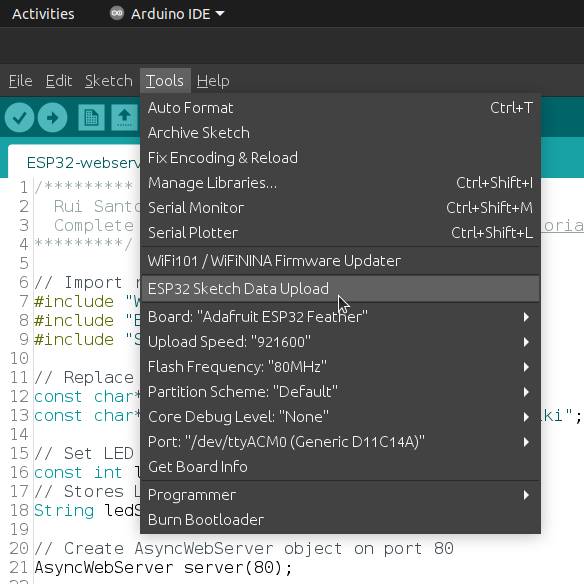The width and height of the screenshot is (584, 584).
Task: Click the New sketch toolbar icon
Action: click(x=91, y=118)
